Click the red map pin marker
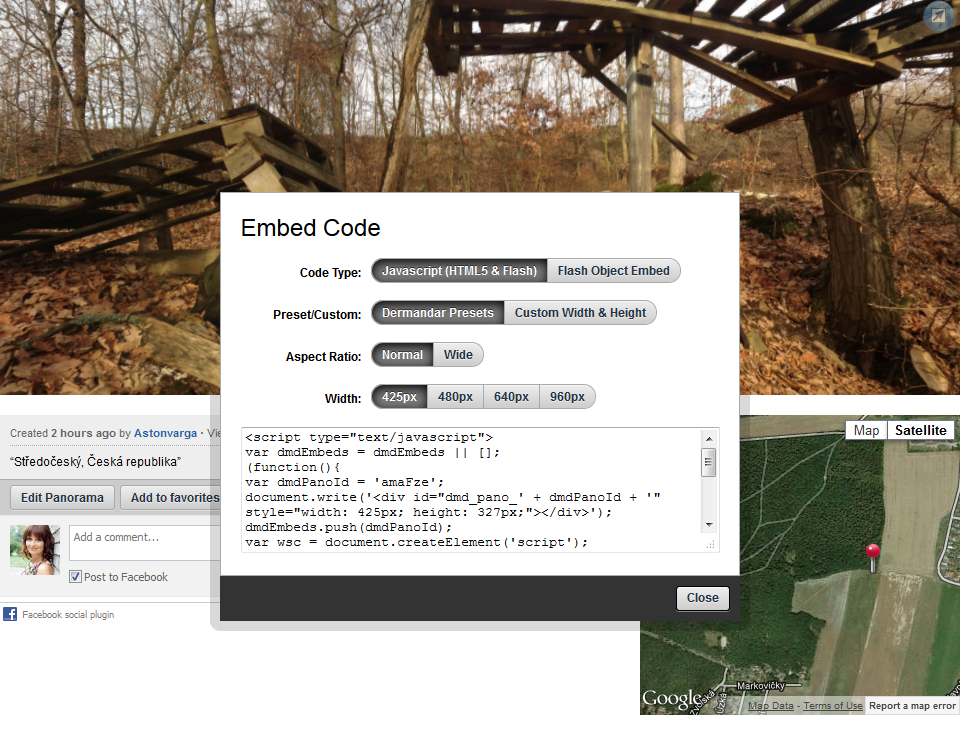 [873, 553]
